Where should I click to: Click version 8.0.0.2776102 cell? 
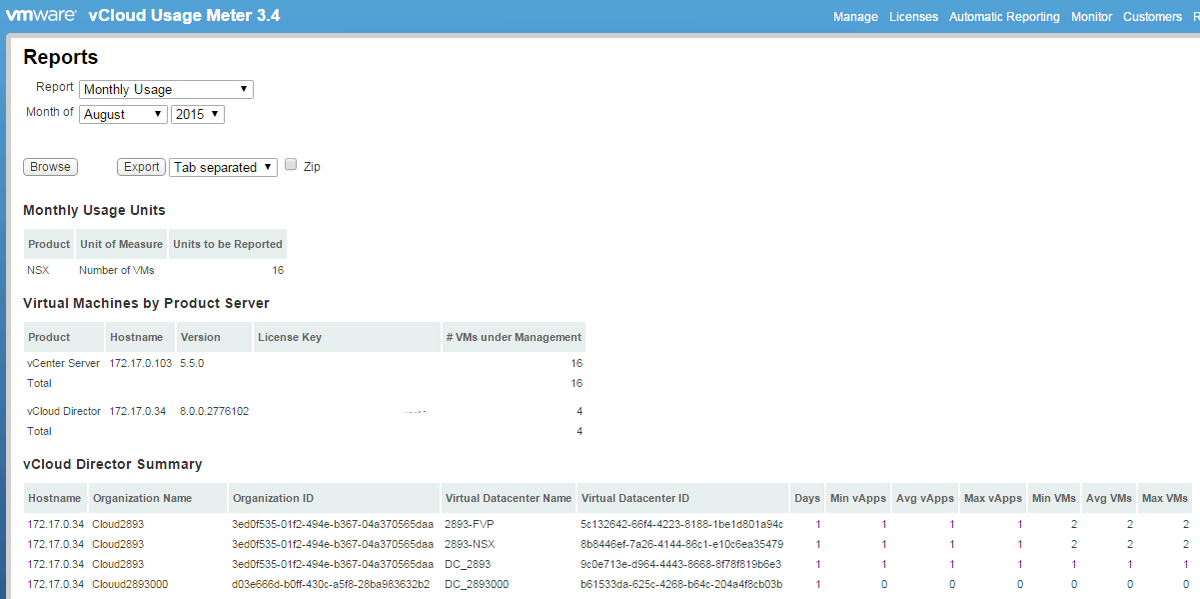click(214, 411)
